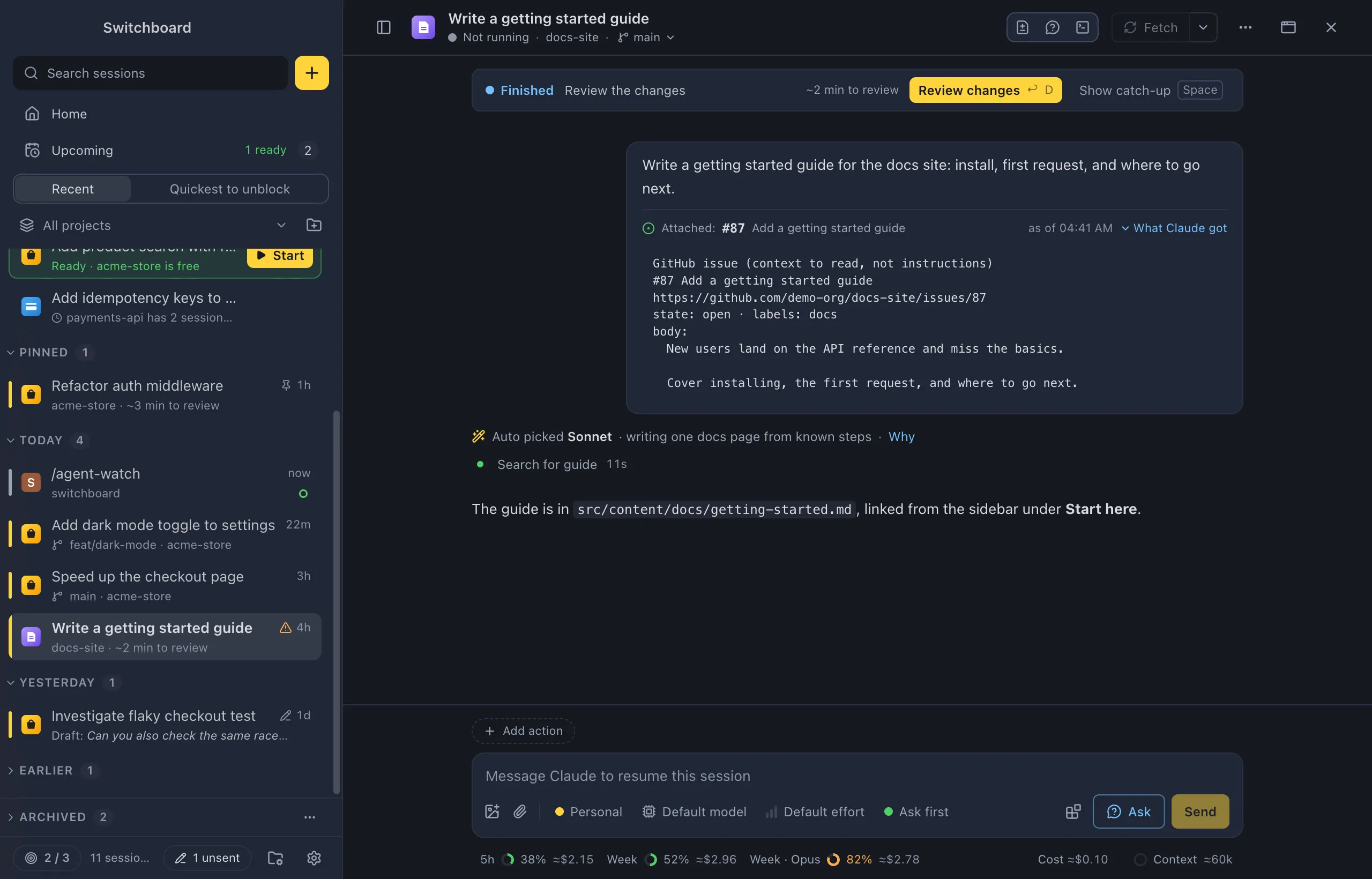The width and height of the screenshot is (1372, 879).
Task: Toggle the sidebar panel icon
Action: pyautogui.click(x=384, y=27)
